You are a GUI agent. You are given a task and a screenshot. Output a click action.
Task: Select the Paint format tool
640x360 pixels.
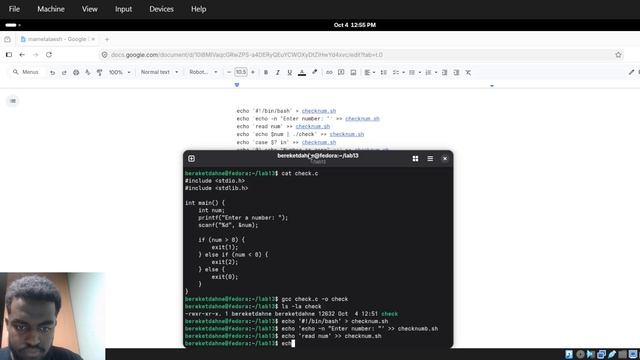coord(100,72)
